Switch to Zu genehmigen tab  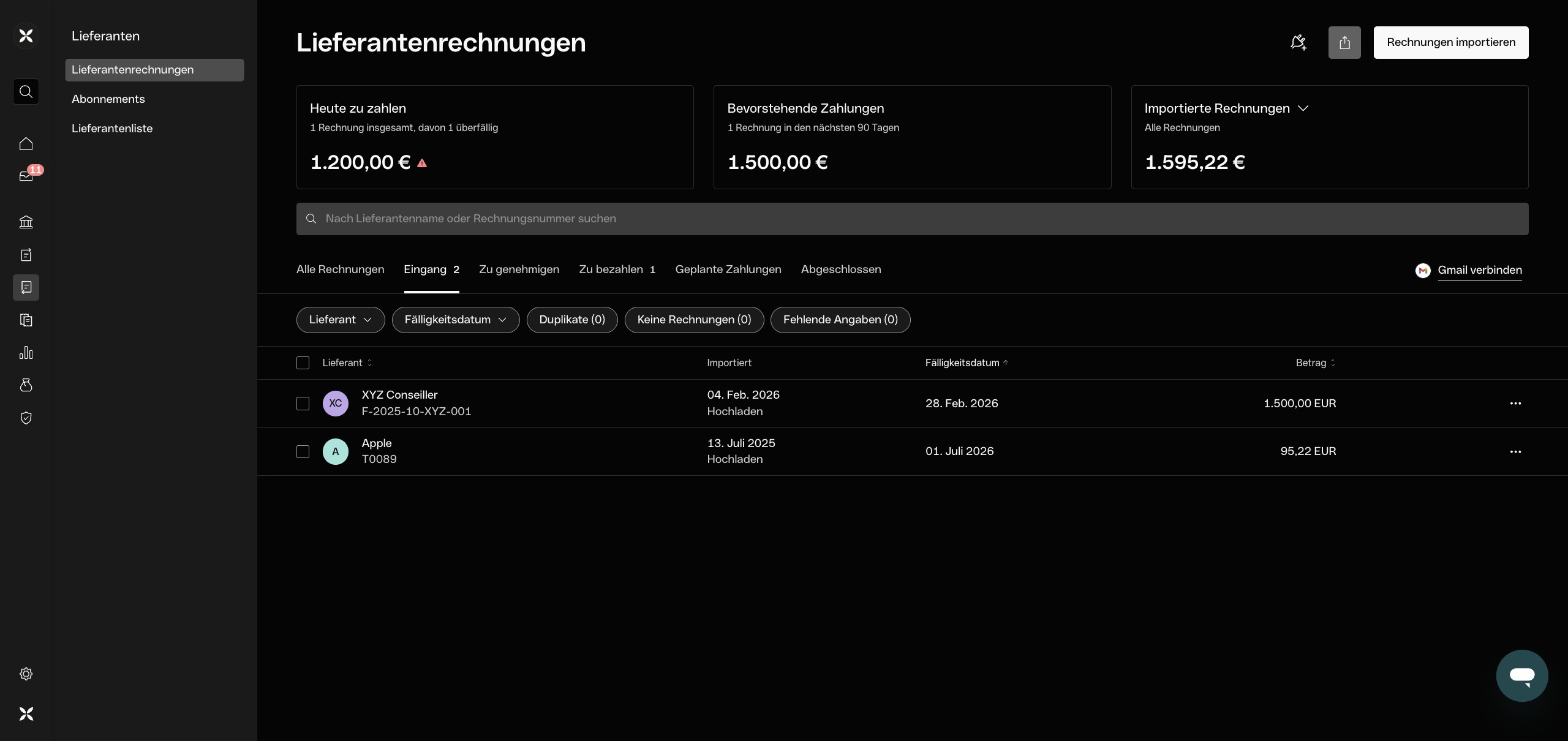519,269
